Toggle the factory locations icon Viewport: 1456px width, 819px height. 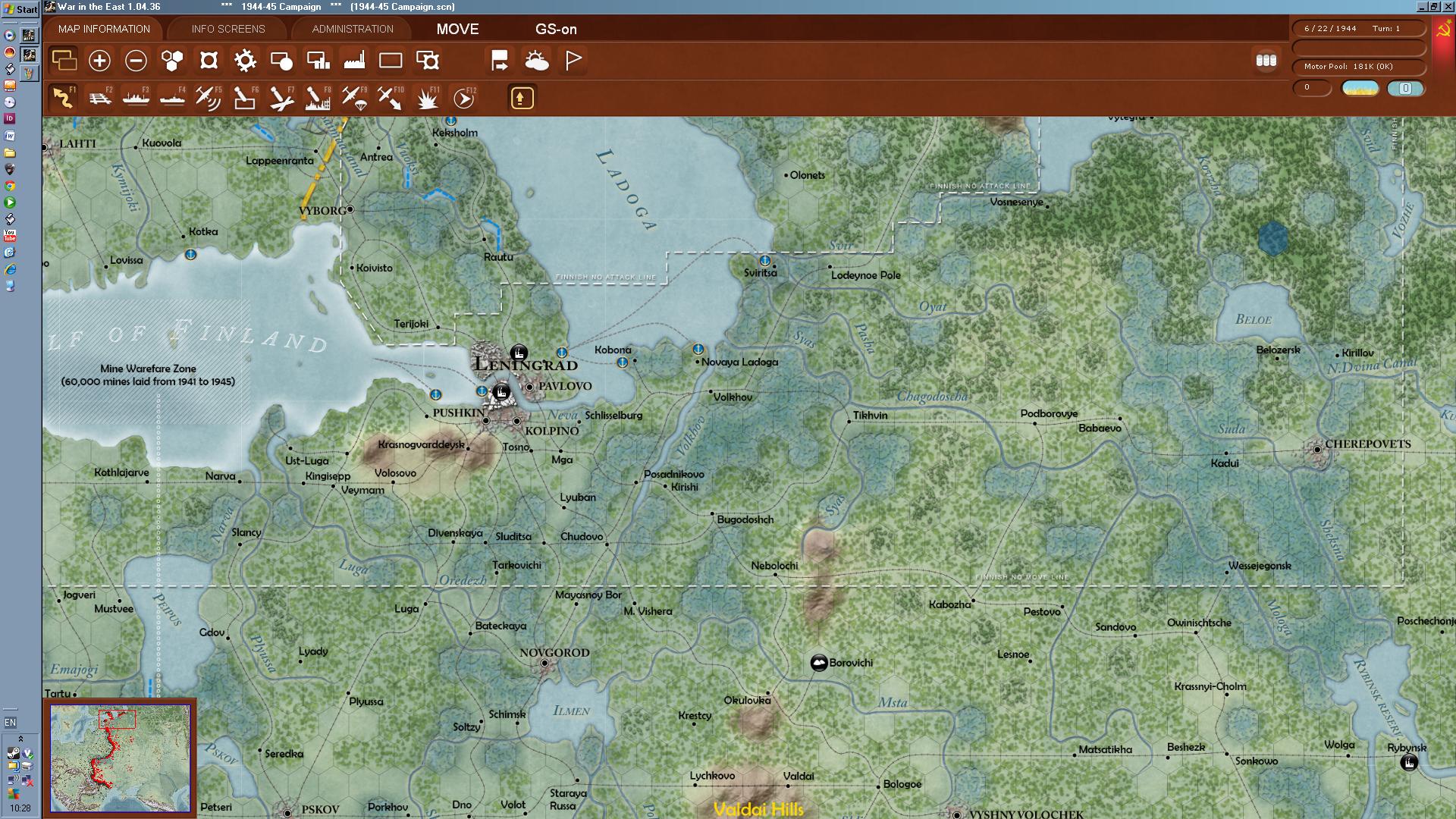click(x=354, y=61)
